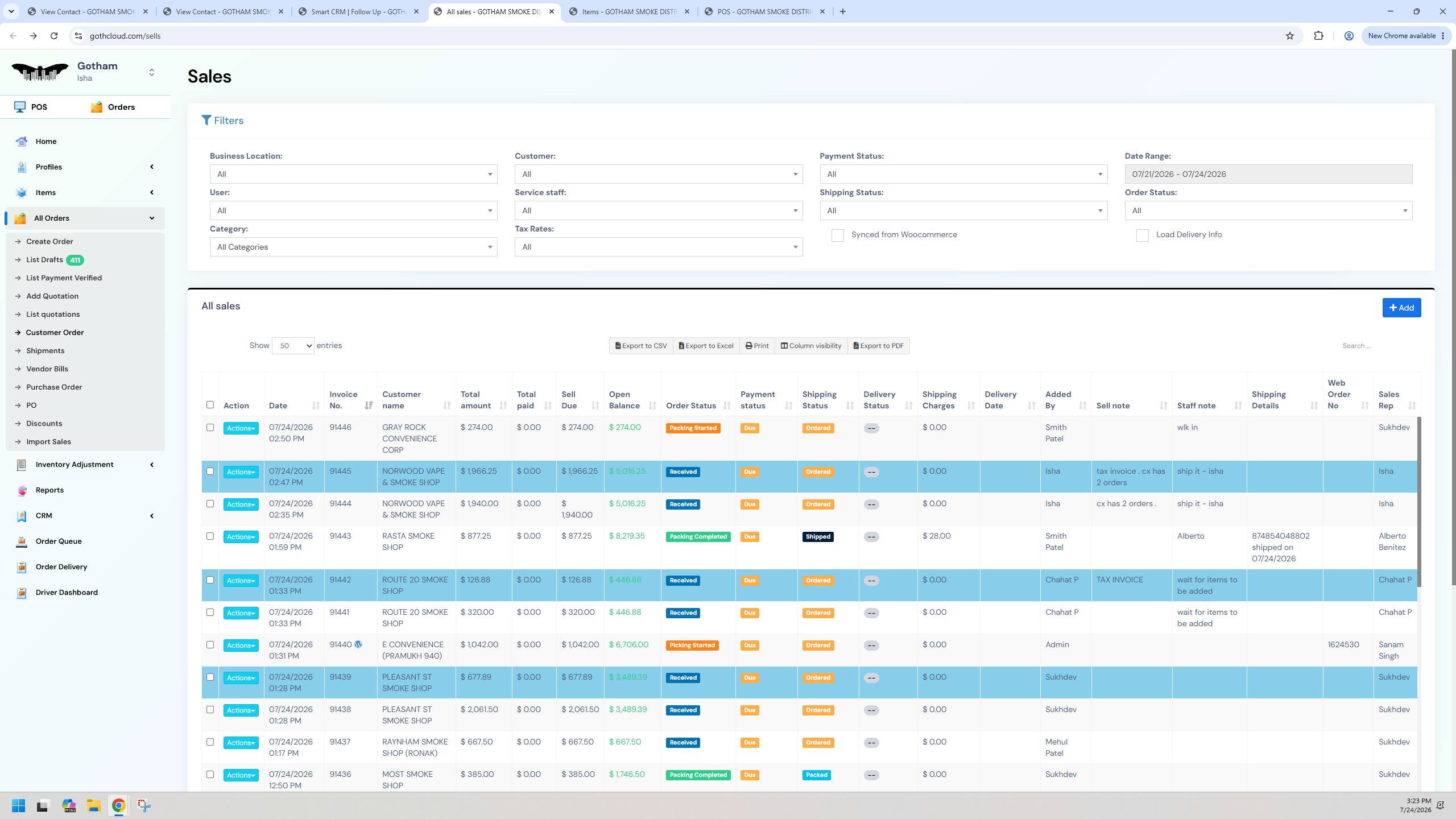Open the POS monitor icon in sidebar
Viewport: 1456px width, 819px height.
click(x=20, y=107)
